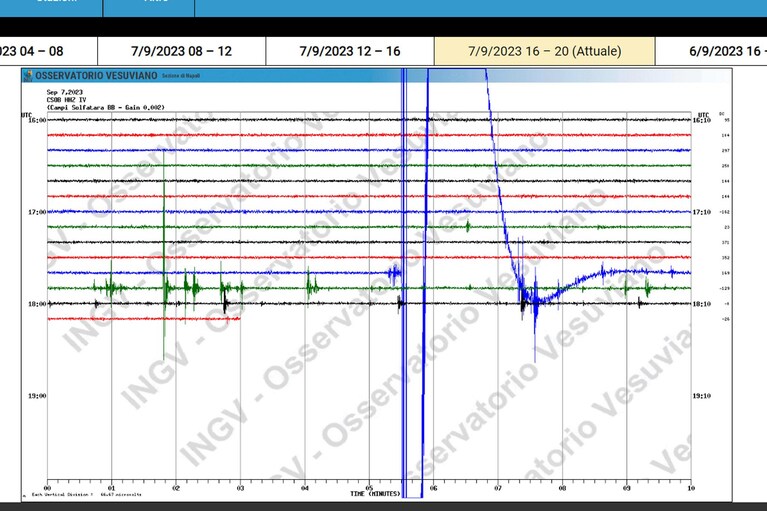The image size is (767, 511).
Task: Click the 16:00 UTC label on left axis
Action: [x=37, y=120]
